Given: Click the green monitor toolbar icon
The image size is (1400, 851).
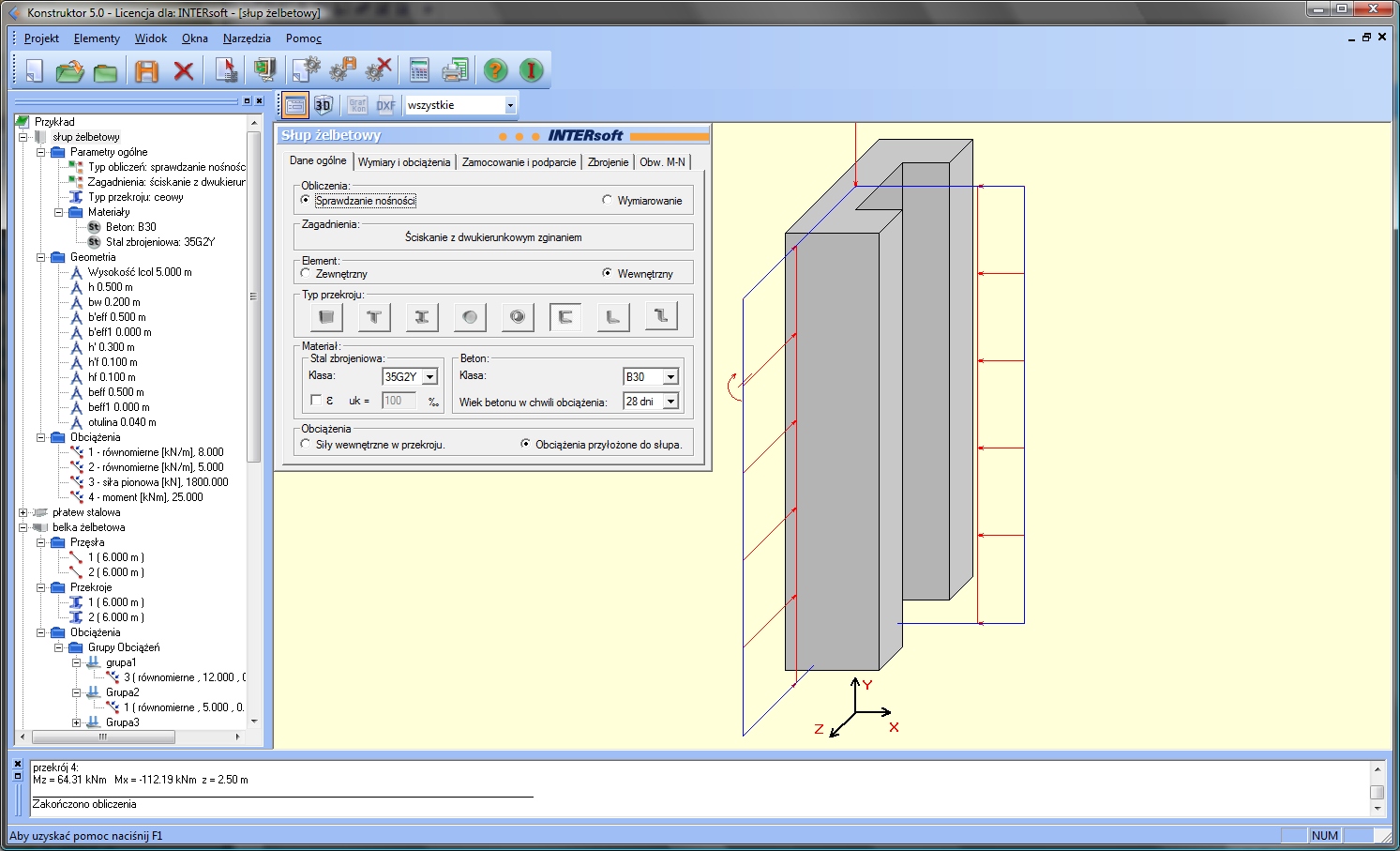Looking at the screenshot, I should (x=265, y=70).
